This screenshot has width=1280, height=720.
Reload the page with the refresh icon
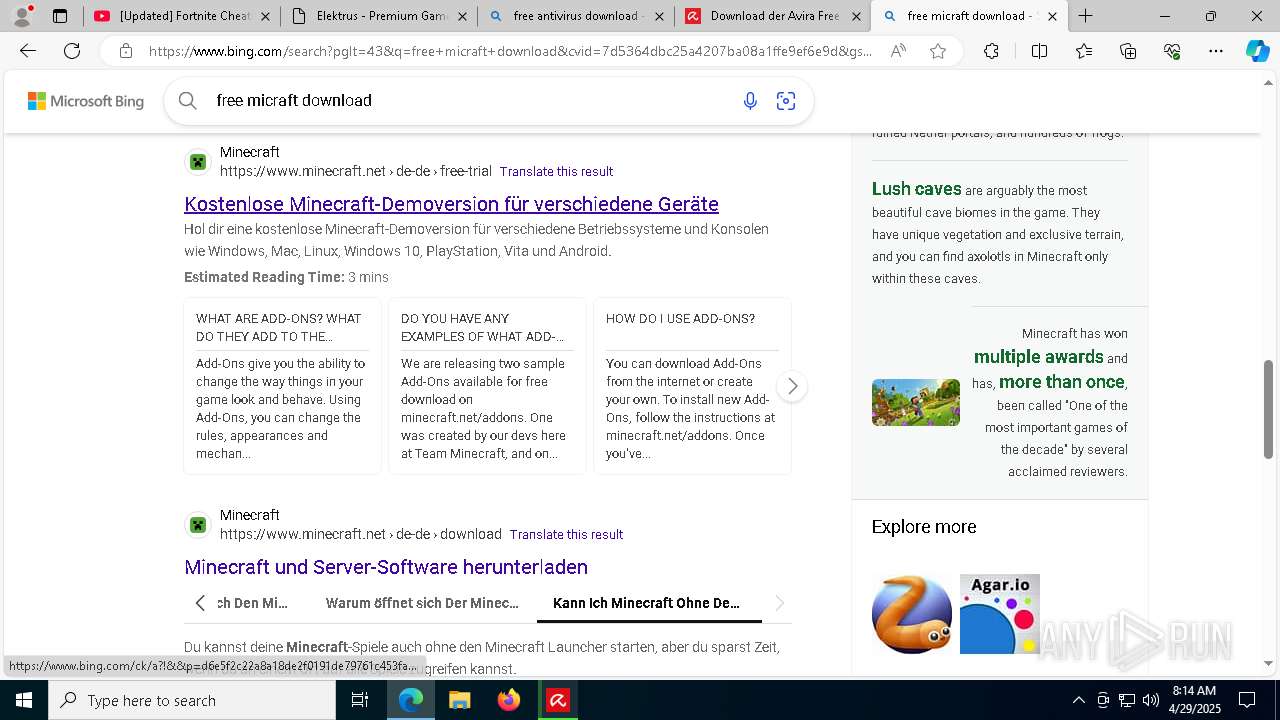pos(72,51)
